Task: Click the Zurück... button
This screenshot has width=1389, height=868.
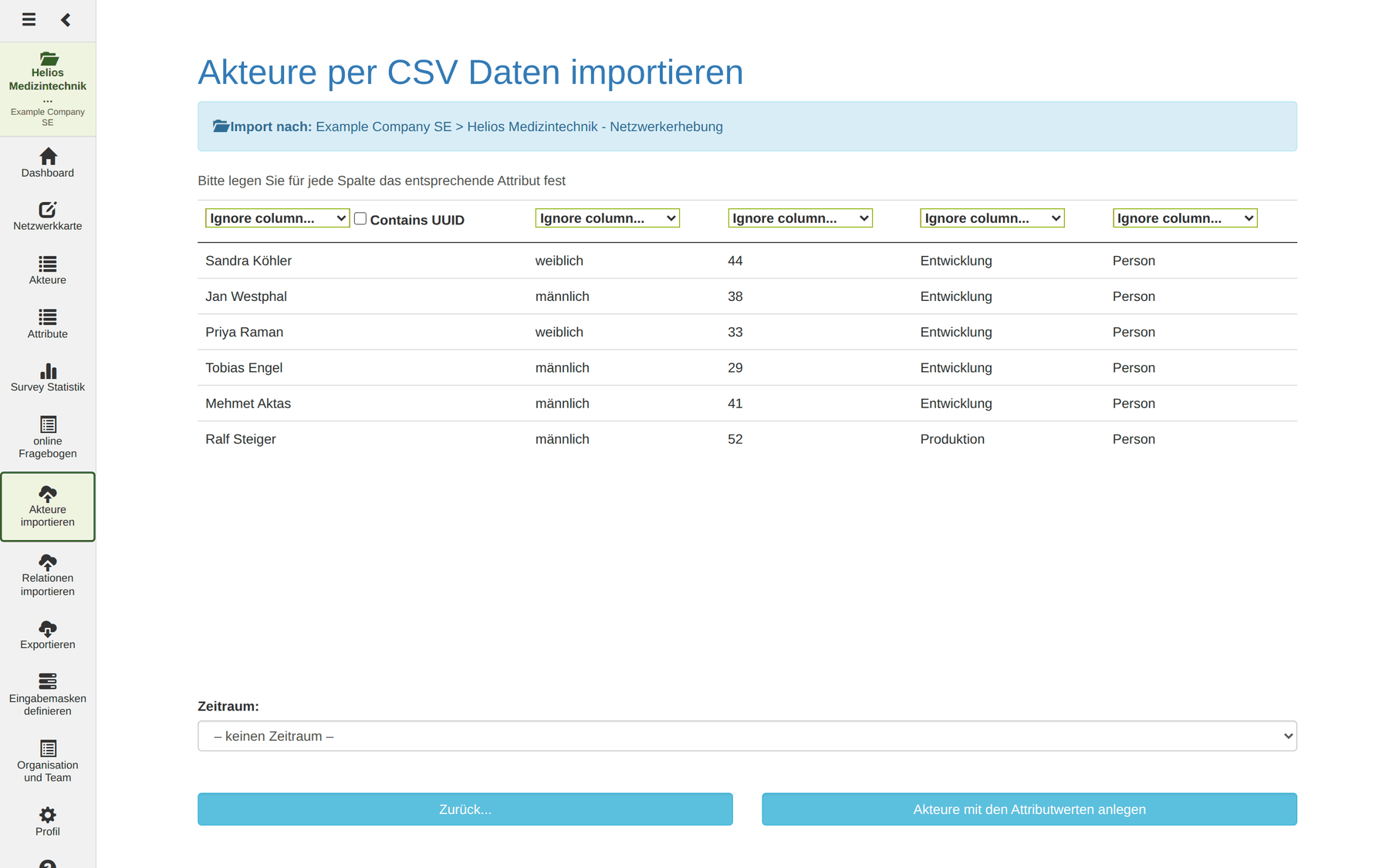Action: (465, 809)
